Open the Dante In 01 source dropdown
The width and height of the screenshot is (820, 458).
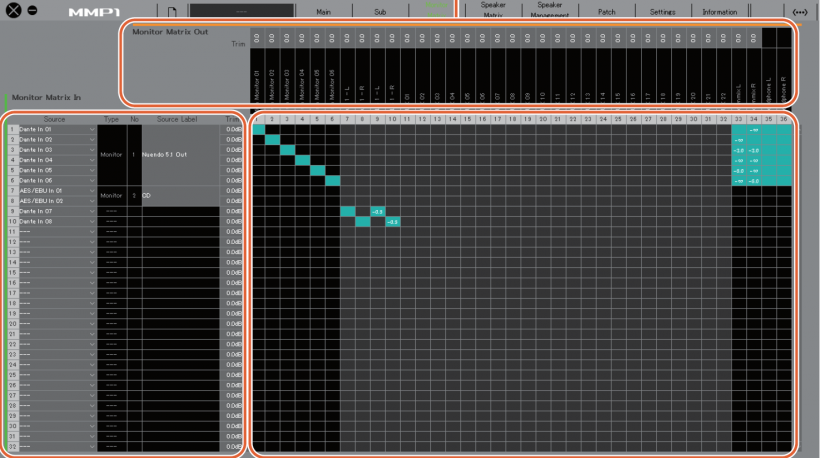click(x=57, y=130)
